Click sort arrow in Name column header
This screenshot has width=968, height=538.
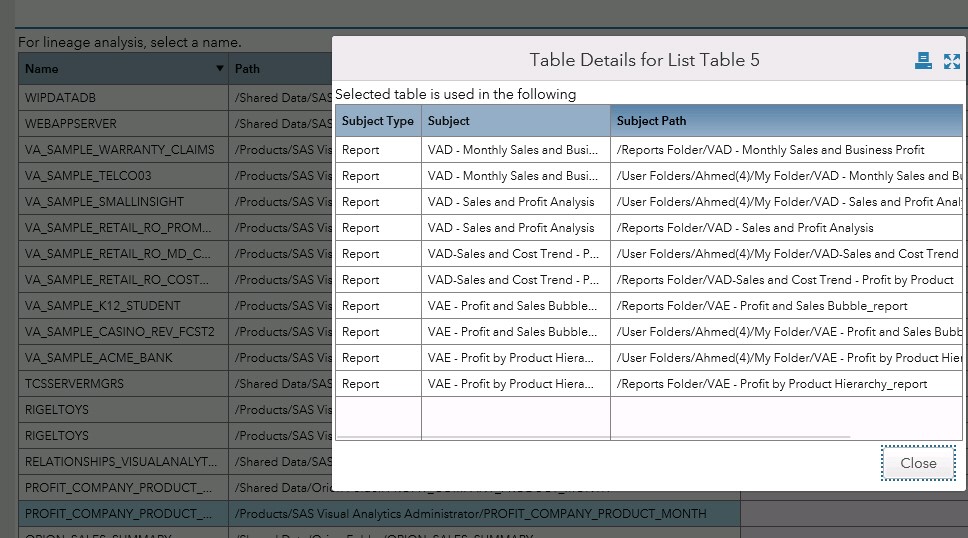[220, 69]
